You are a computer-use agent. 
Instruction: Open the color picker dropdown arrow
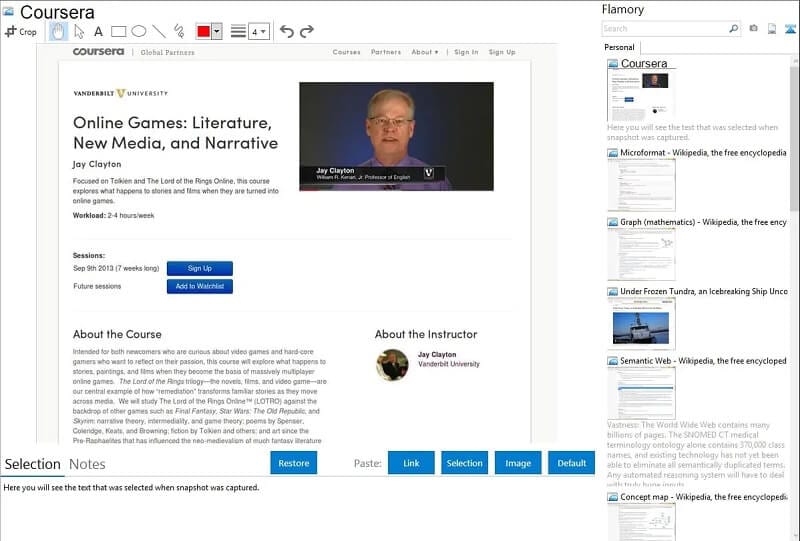pos(217,32)
